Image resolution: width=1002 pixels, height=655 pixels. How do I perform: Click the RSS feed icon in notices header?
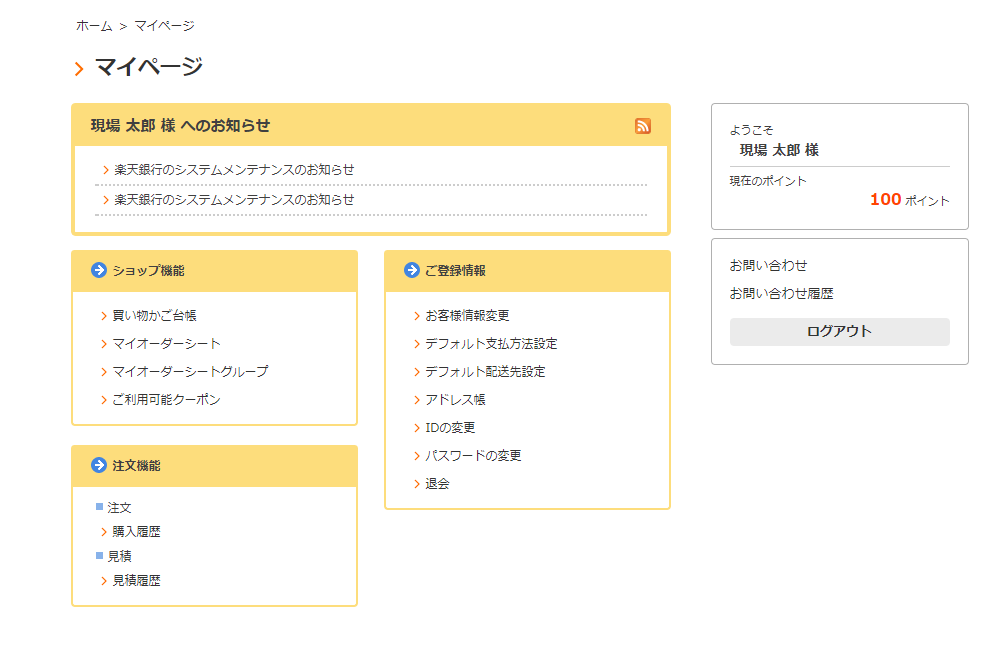coord(643,126)
